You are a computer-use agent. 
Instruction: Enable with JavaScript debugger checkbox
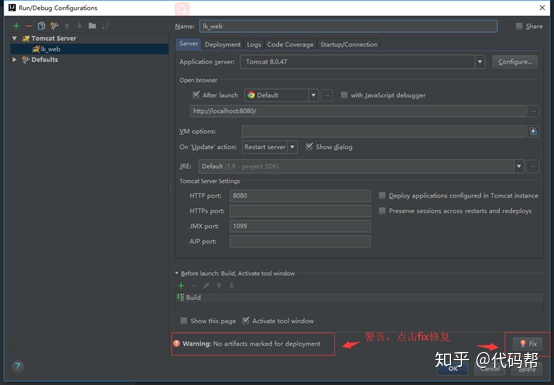coord(344,95)
